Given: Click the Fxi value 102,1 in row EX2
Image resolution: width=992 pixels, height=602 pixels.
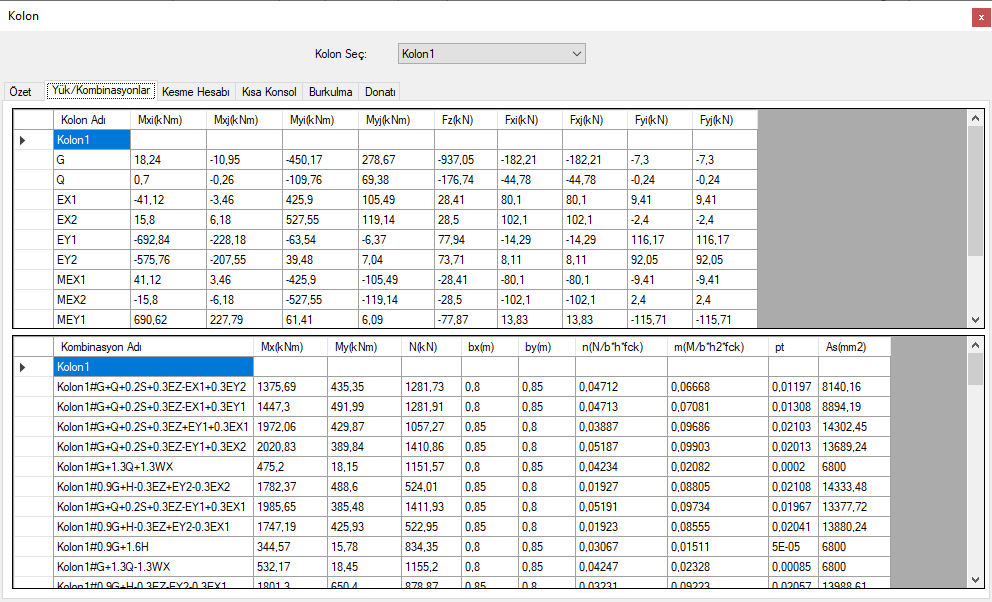Looking at the screenshot, I should click(530, 220).
